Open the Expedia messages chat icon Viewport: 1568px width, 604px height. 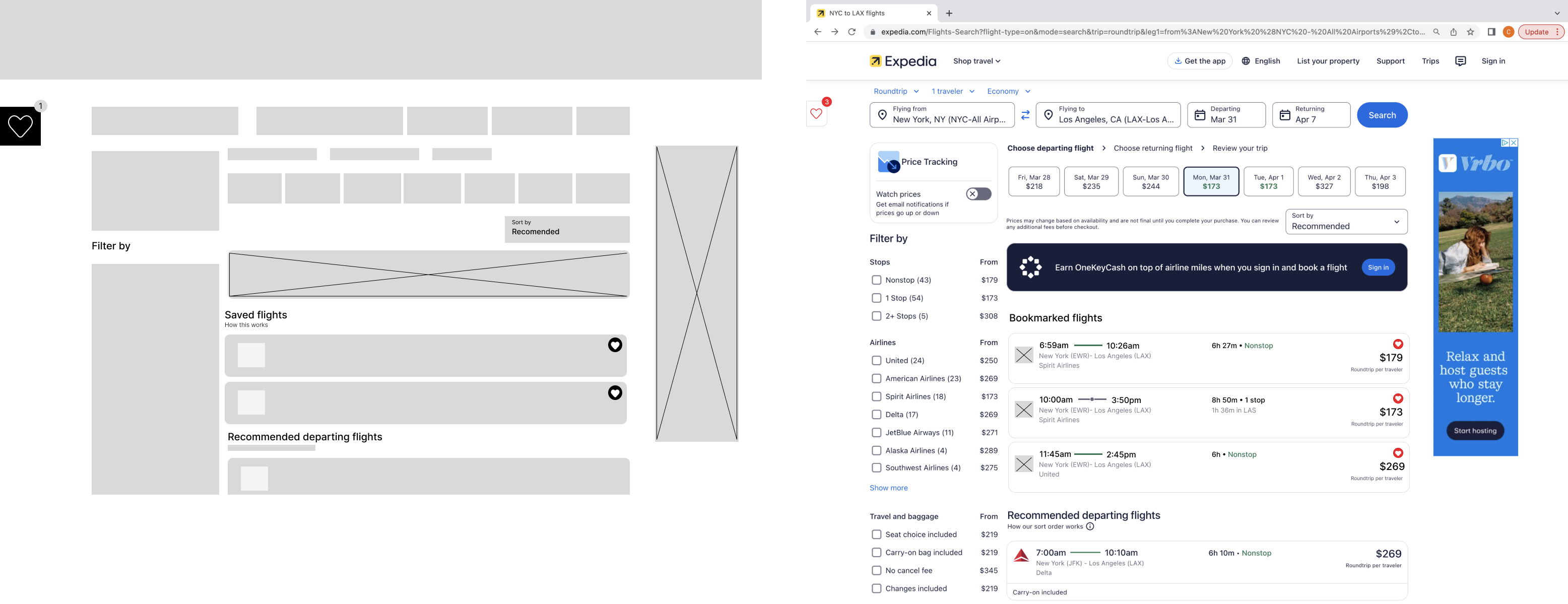[1460, 61]
